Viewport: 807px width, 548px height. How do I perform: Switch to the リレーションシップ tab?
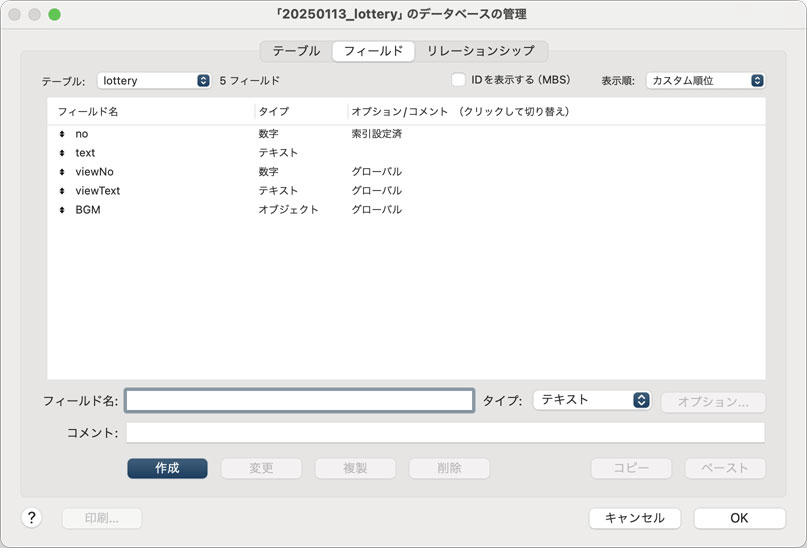tap(481, 51)
